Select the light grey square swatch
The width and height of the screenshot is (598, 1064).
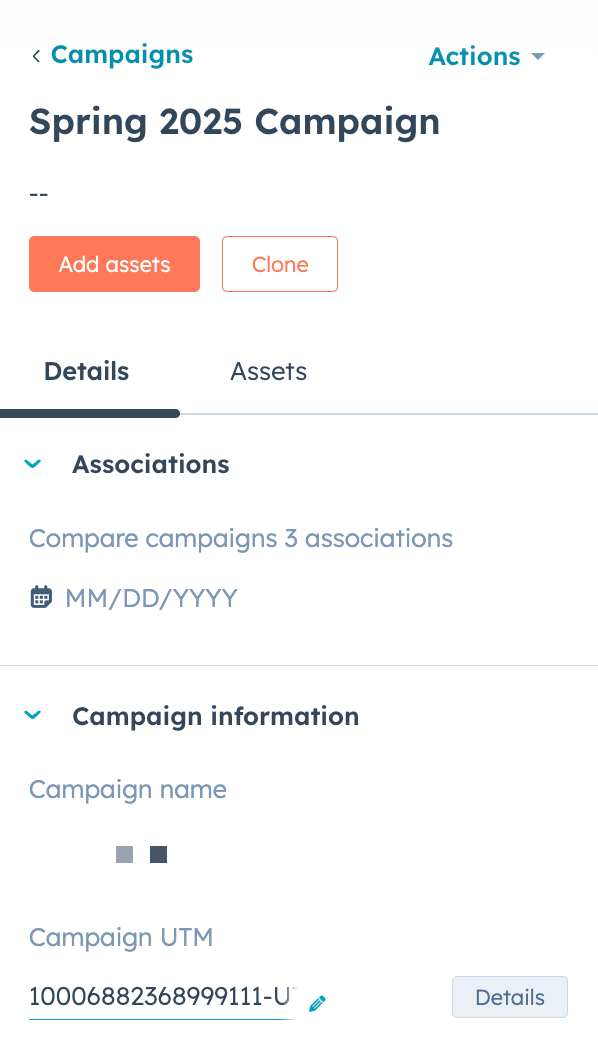pyautogui.click(x=124, y=854)
